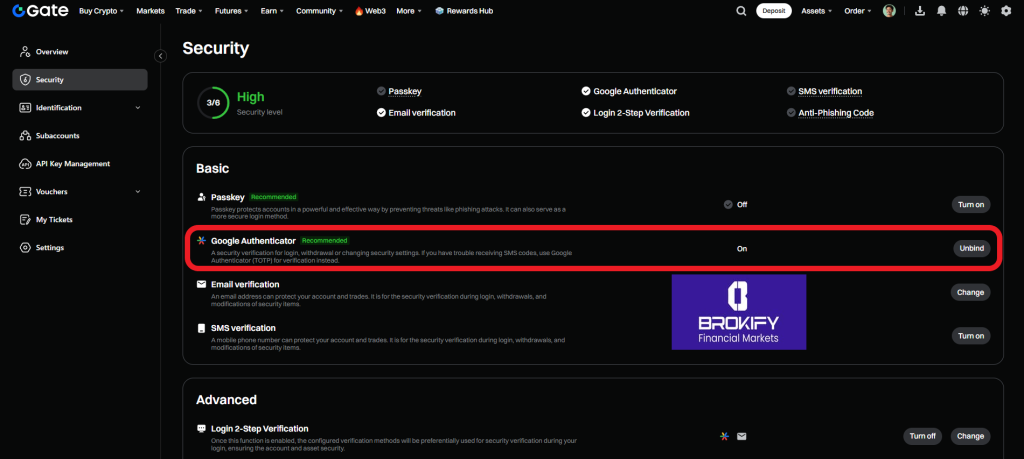Go to Subaccounts in the sidebar

tap(57, 136)
